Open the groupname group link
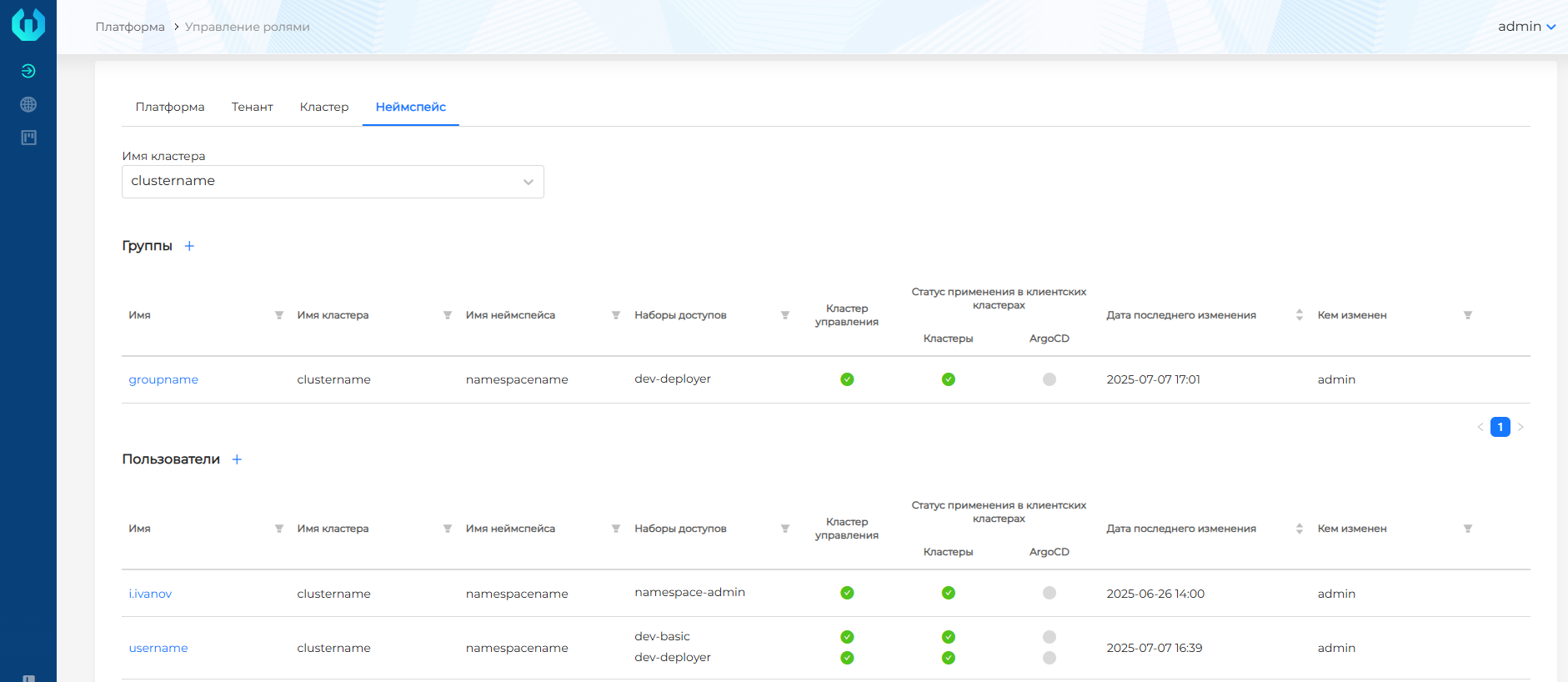1568x682 pixels. pos(163,379)
